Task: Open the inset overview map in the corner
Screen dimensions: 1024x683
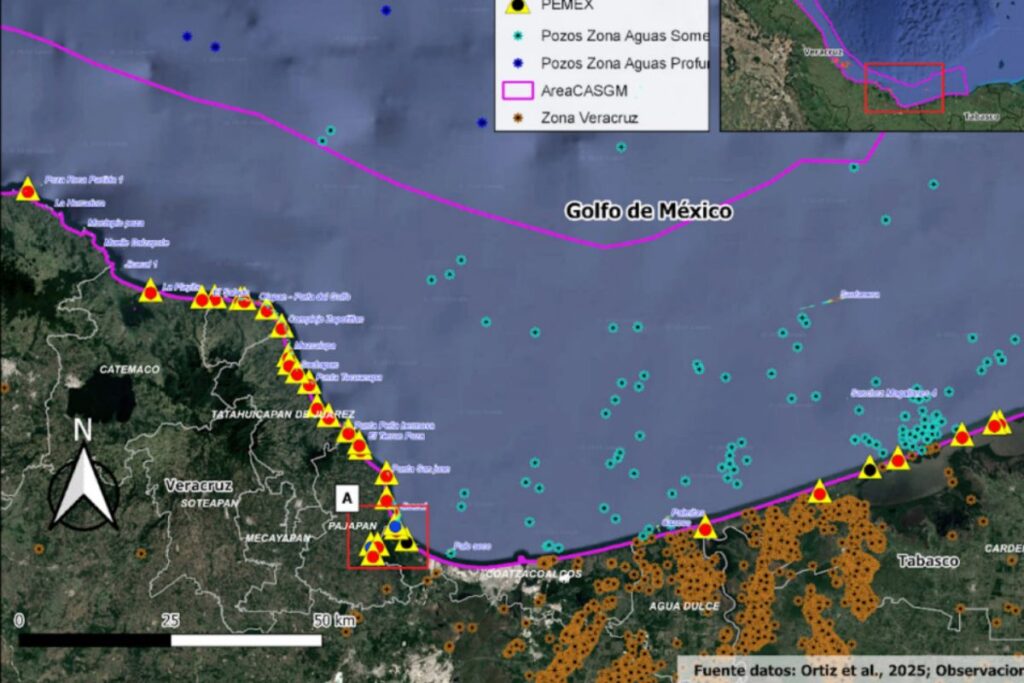Action: coord(871,65)
